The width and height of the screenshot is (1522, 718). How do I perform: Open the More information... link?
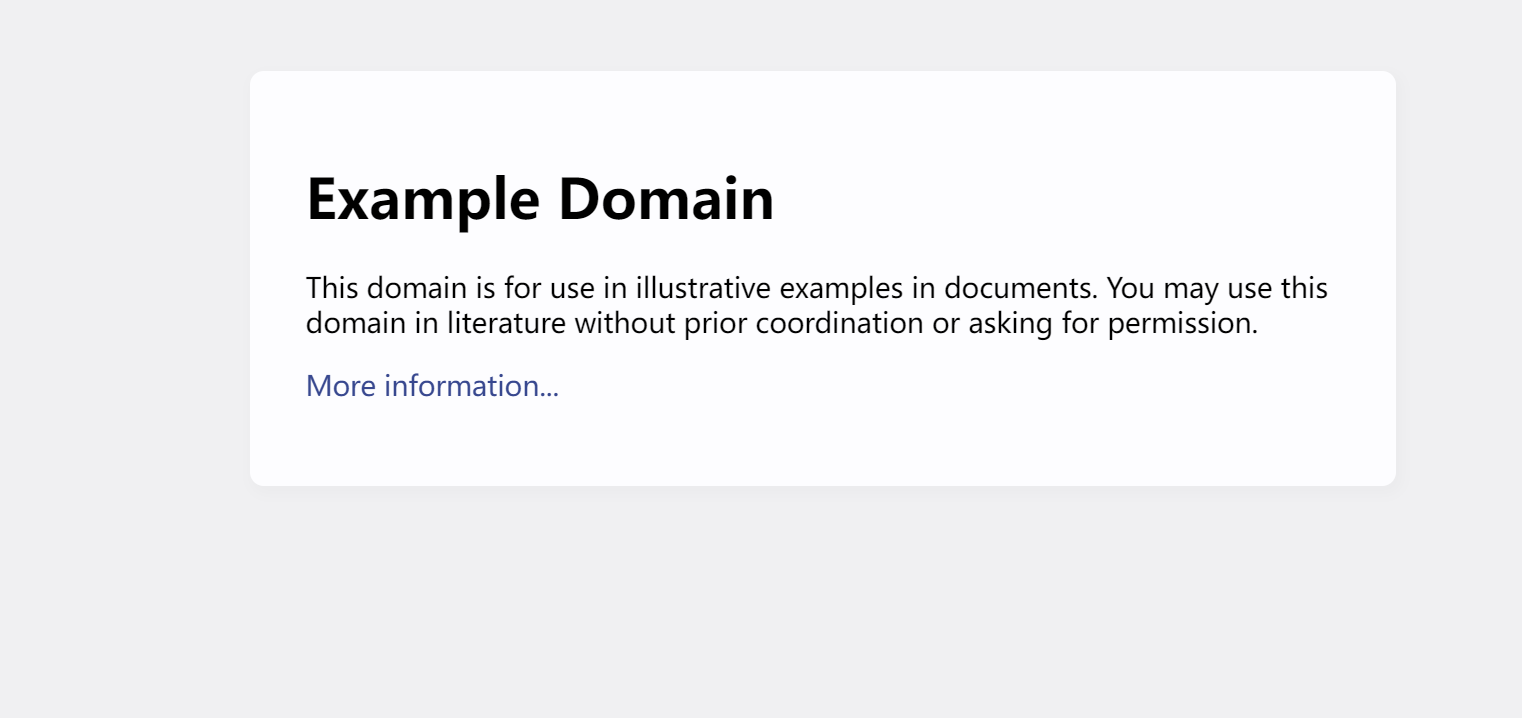click(x=432, y=386)
